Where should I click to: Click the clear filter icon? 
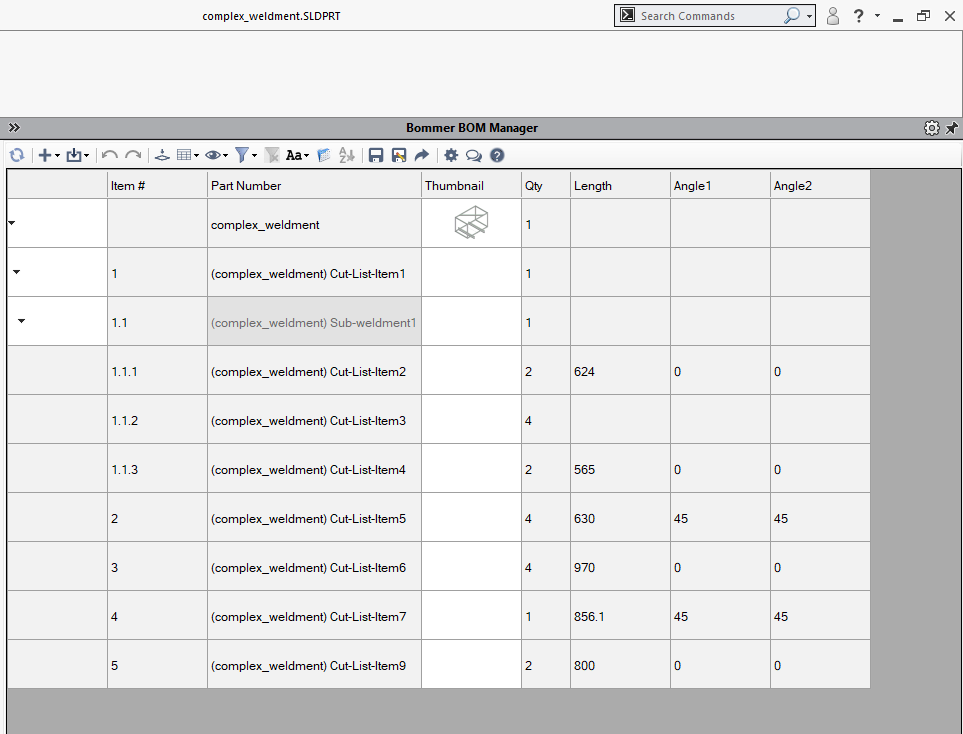click(272, 155)
